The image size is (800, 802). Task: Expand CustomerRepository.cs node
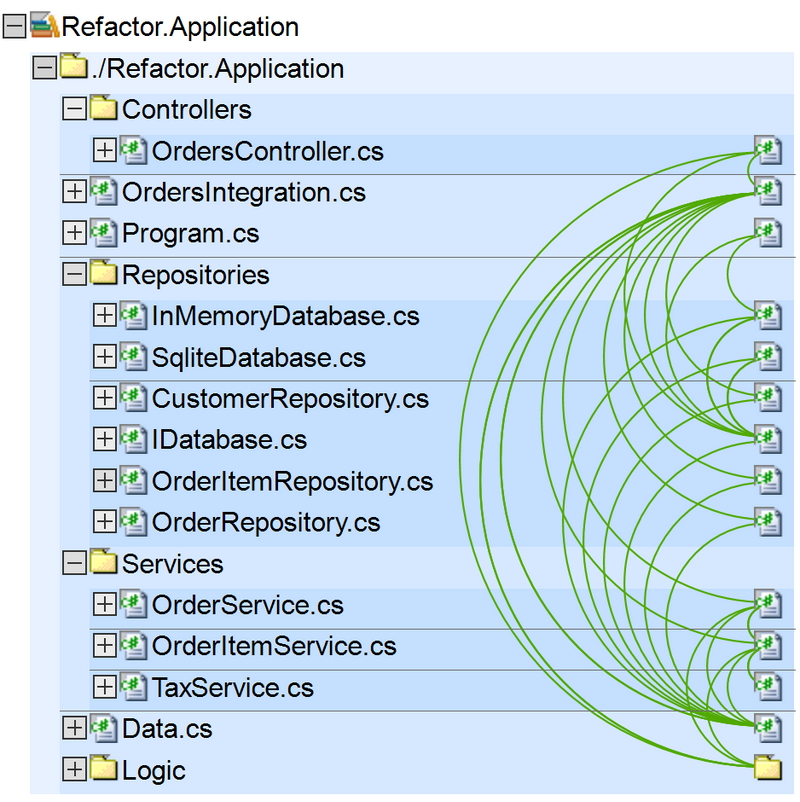coord(104,398)
